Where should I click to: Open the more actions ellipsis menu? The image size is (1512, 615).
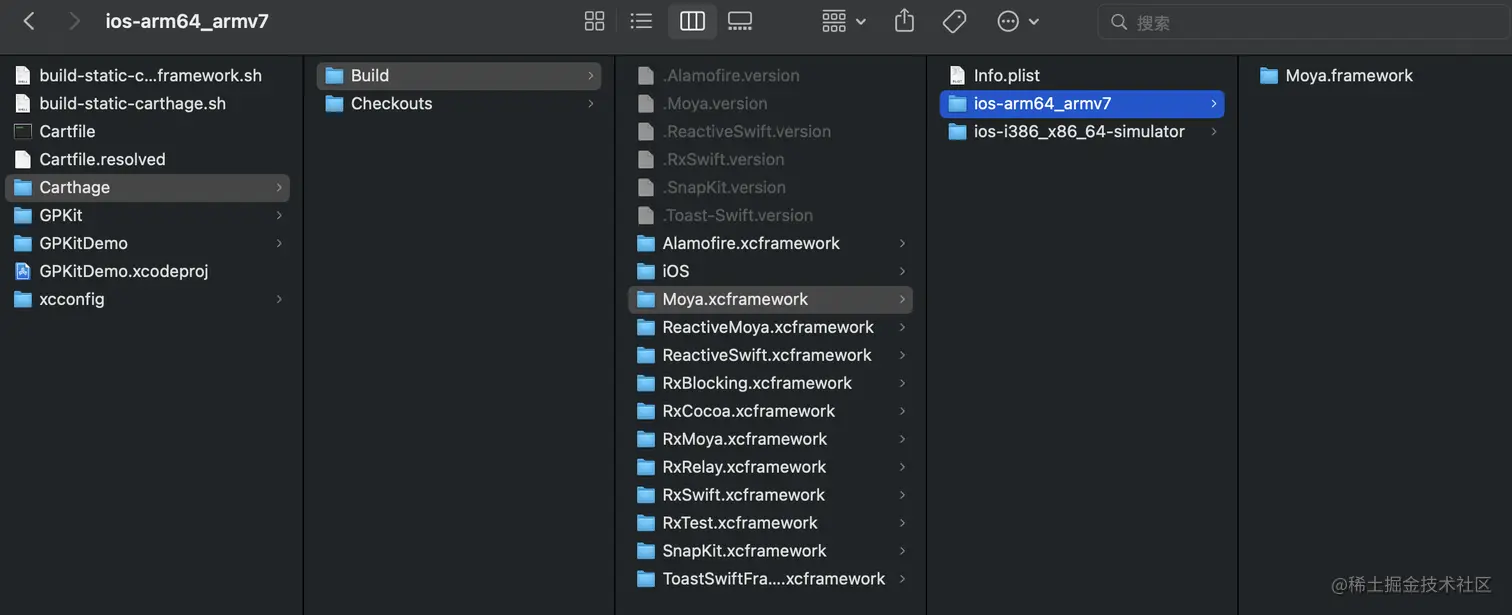click(1018, 21)
